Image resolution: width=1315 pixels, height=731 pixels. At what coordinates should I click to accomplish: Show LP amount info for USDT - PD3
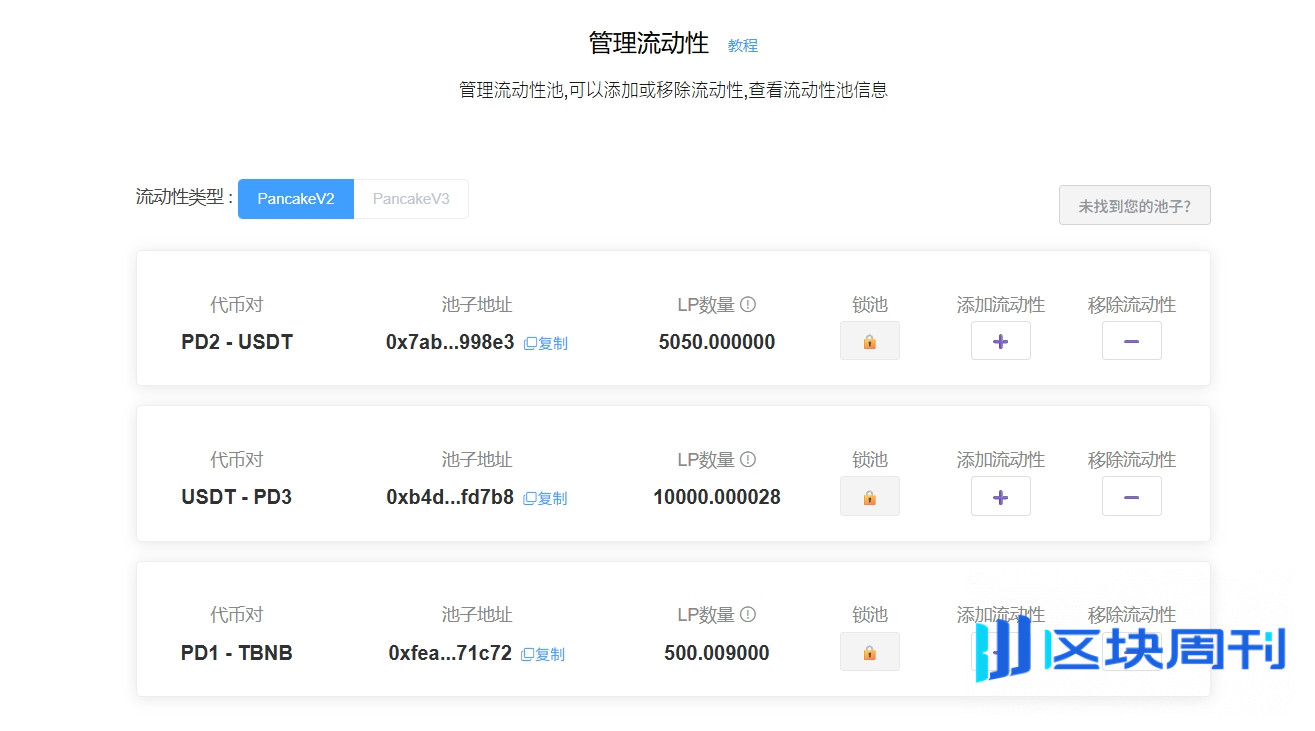[748, 459]
